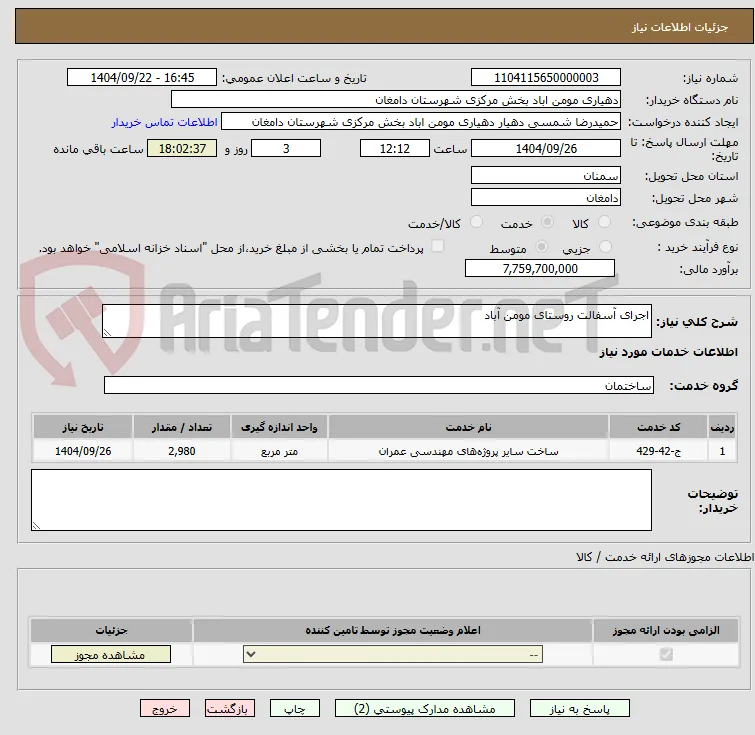This screenshot has height=735, width=755.
Task: Click the تعداد / مقدار column header
Action: pos(182,427)
